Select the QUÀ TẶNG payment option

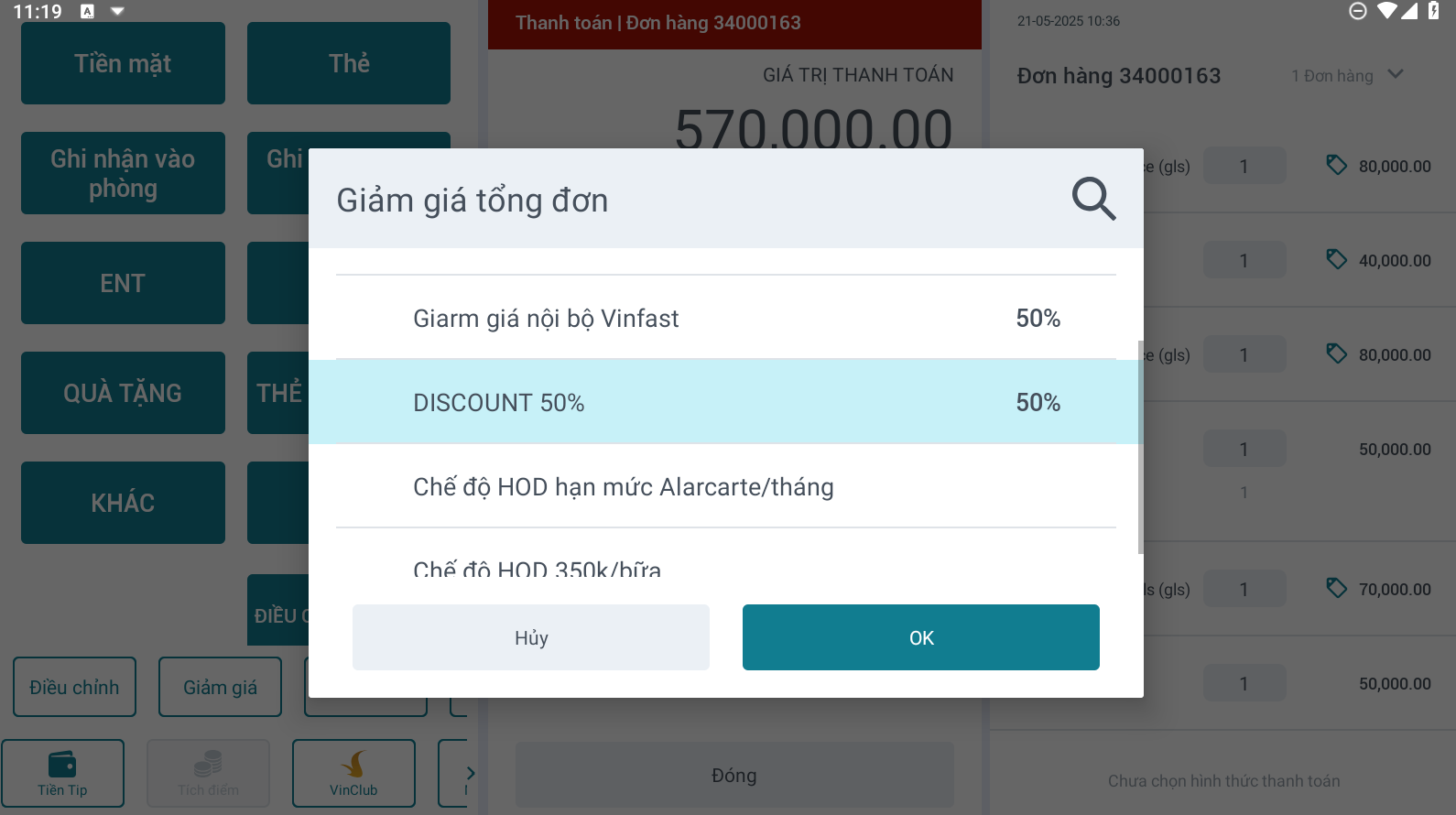pos(123,393)
